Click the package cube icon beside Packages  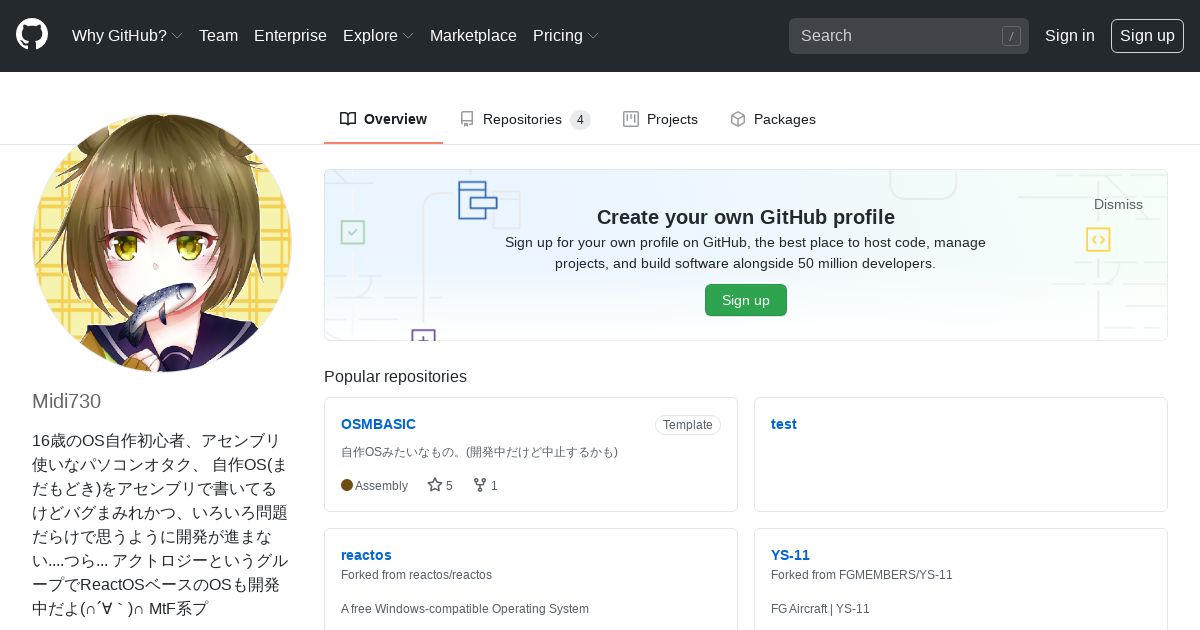pos(738,119)
